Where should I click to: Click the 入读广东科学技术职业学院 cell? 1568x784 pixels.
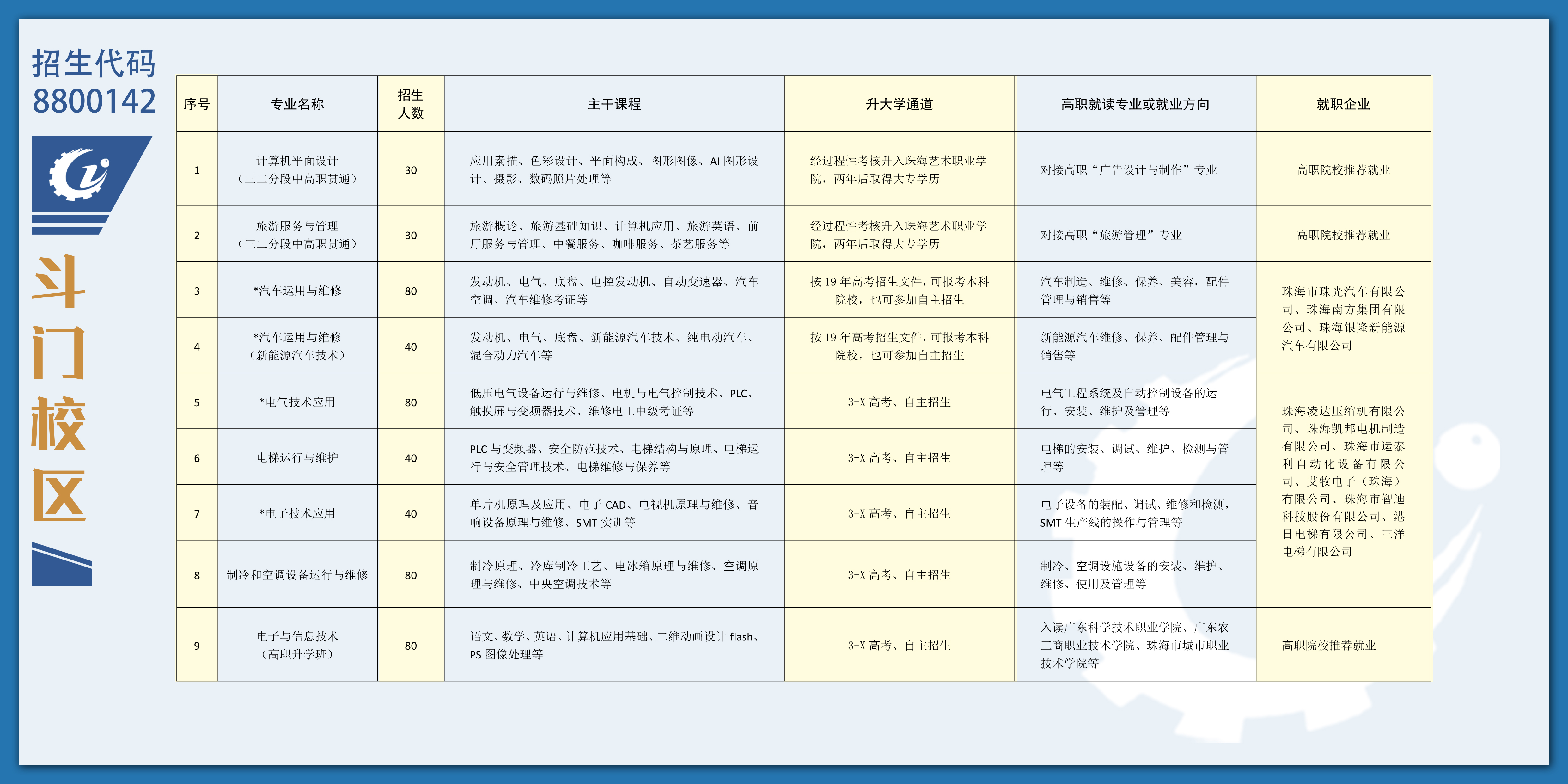click(1135, 645)
